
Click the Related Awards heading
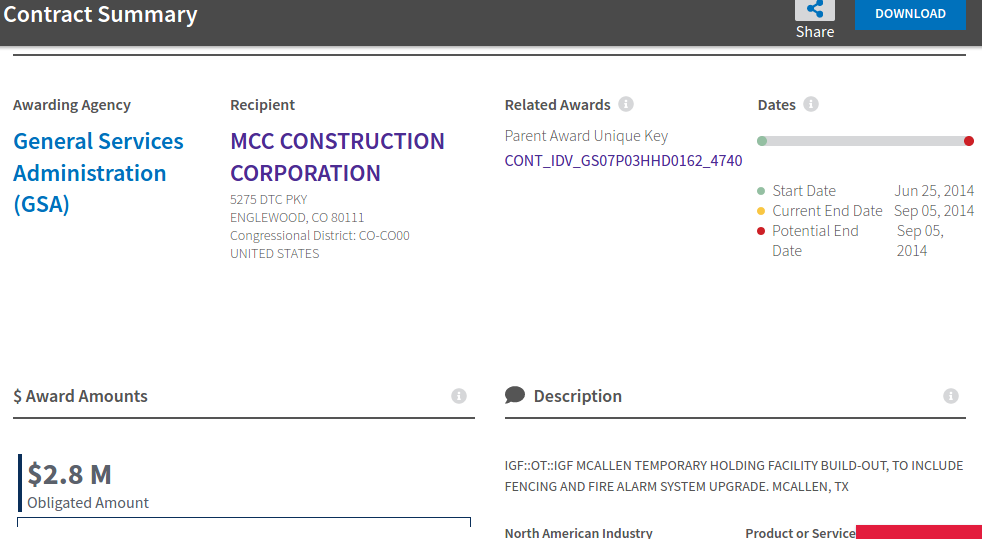click(x=557, y=105)
